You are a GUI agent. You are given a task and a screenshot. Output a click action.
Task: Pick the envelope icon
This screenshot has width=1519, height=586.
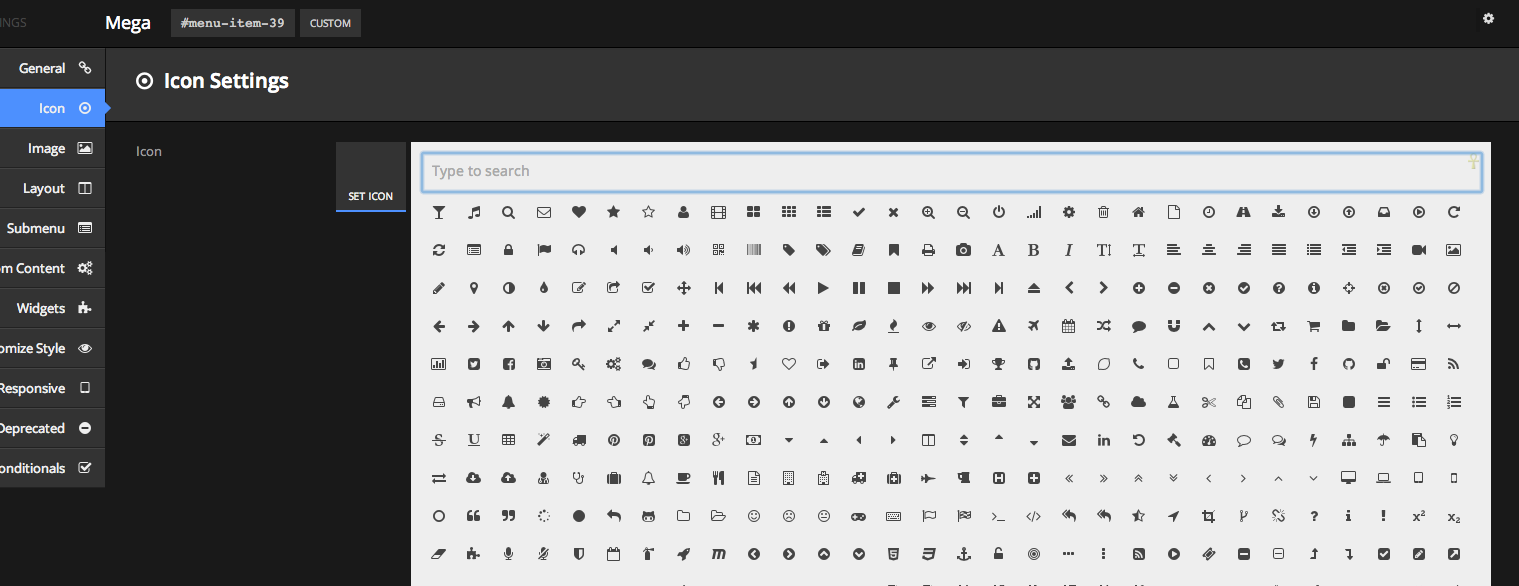point(544,212)
